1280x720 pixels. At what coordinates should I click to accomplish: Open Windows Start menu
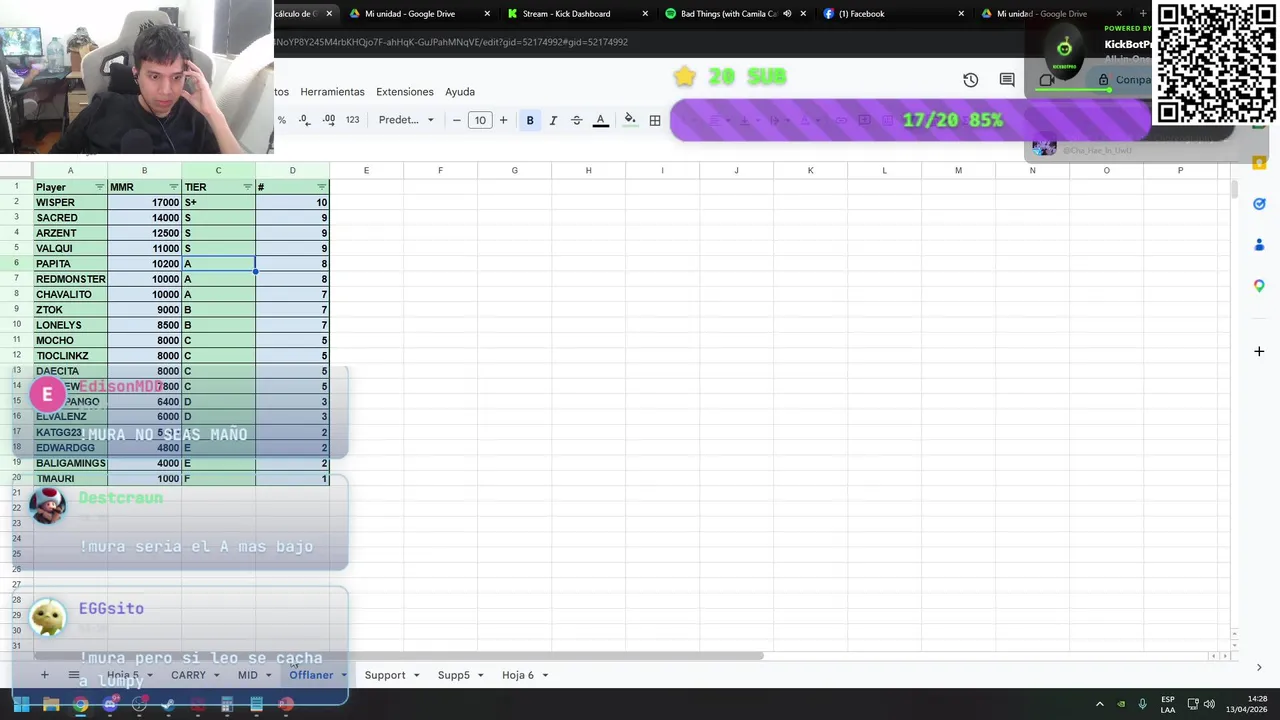click(x=21, y=705)
